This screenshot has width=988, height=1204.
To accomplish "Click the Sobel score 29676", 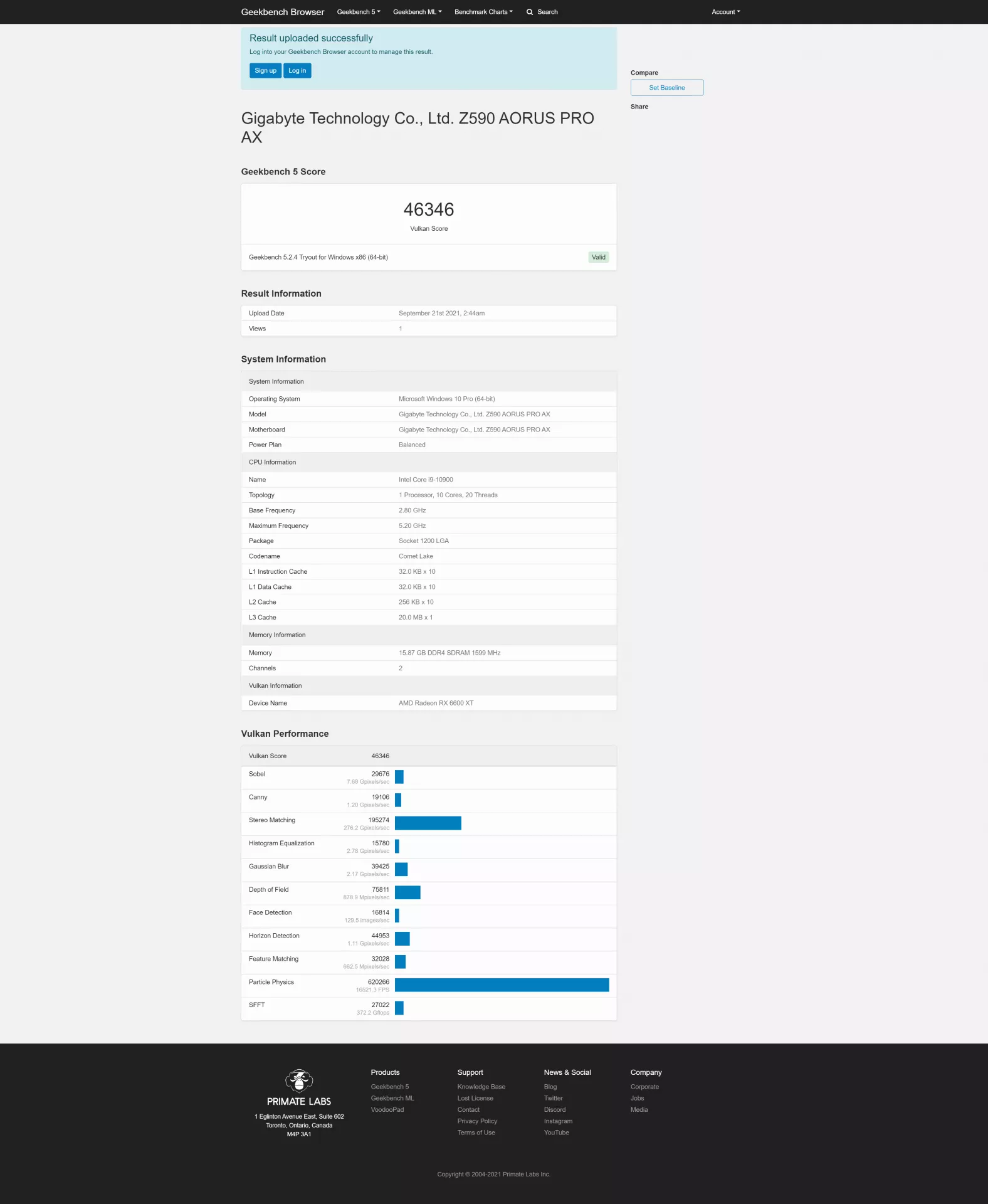I will click(x=381, y=774).
